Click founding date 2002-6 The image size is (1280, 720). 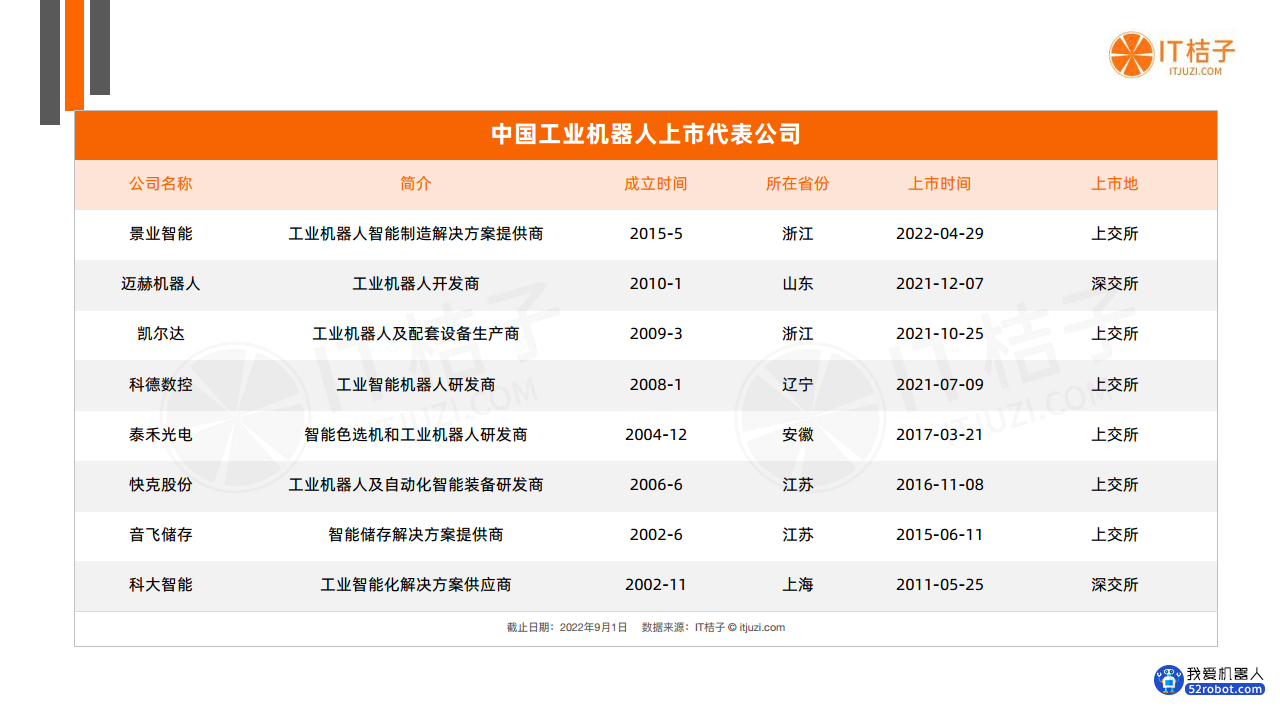point(656,535)
